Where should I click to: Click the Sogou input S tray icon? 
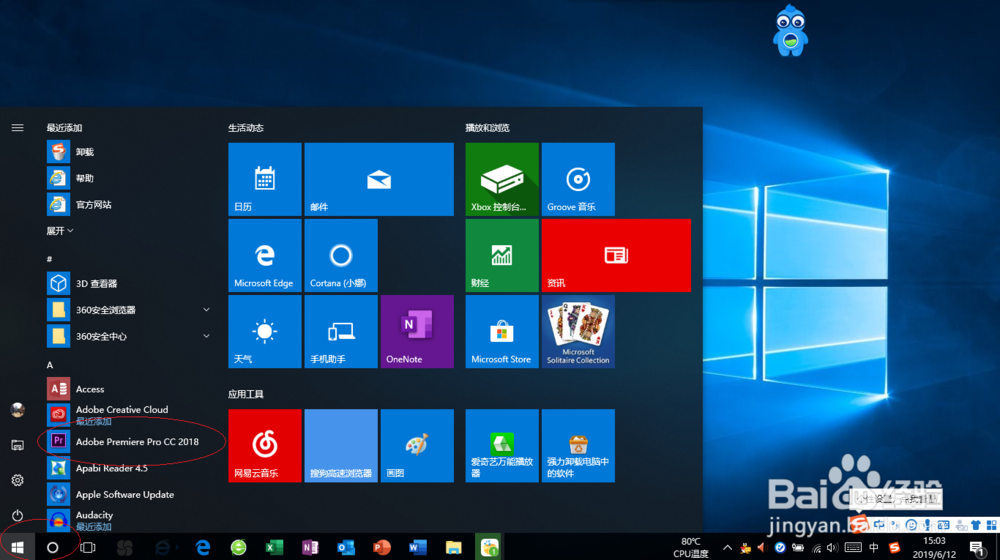[894, 547]
